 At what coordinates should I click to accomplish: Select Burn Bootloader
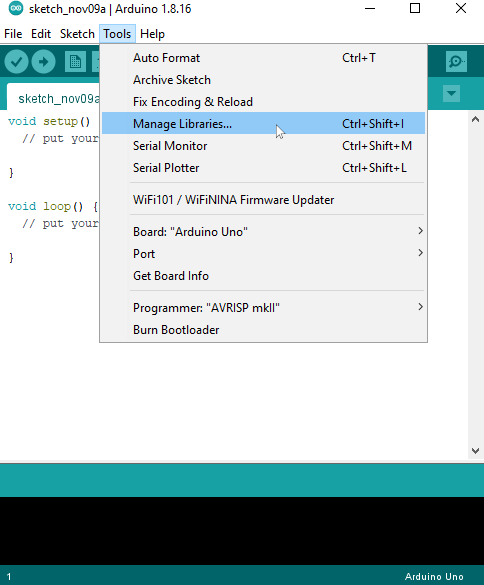(x=263, y=330)
